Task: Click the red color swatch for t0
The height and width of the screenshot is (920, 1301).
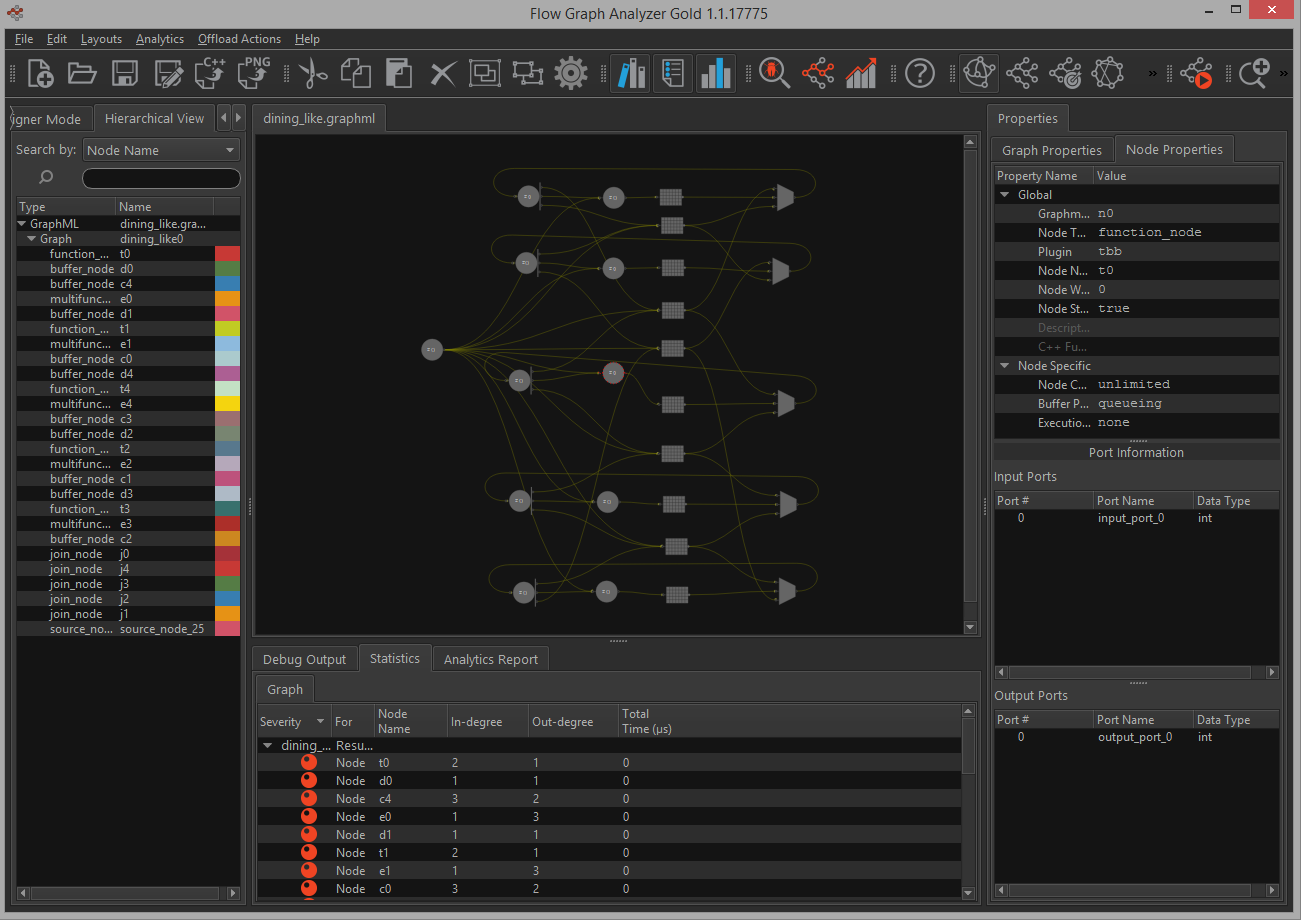Action: pyautogui.click(x=228, y=254)
